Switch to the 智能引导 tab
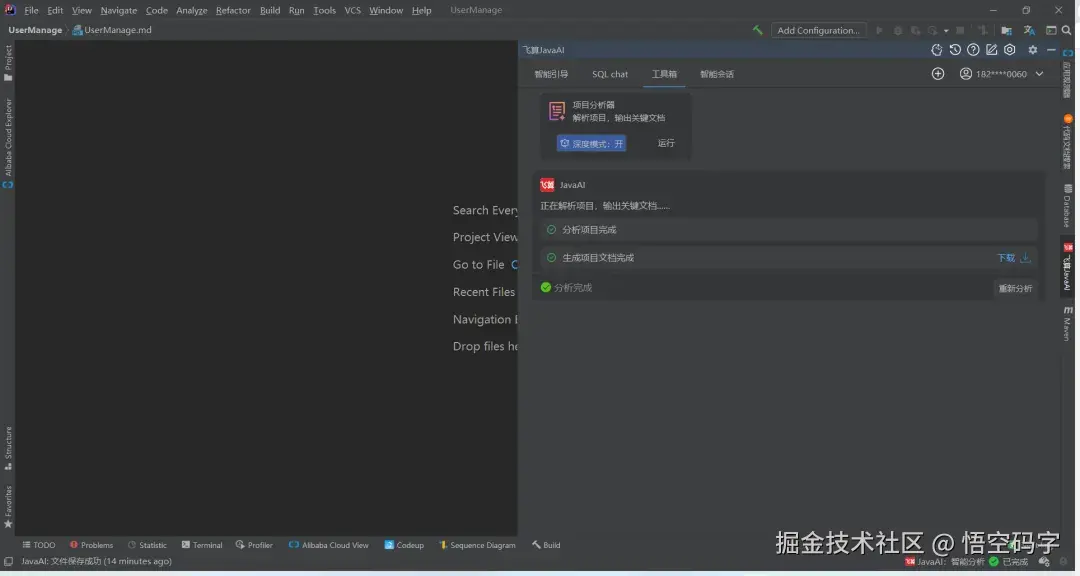 [x=551, y=74]
